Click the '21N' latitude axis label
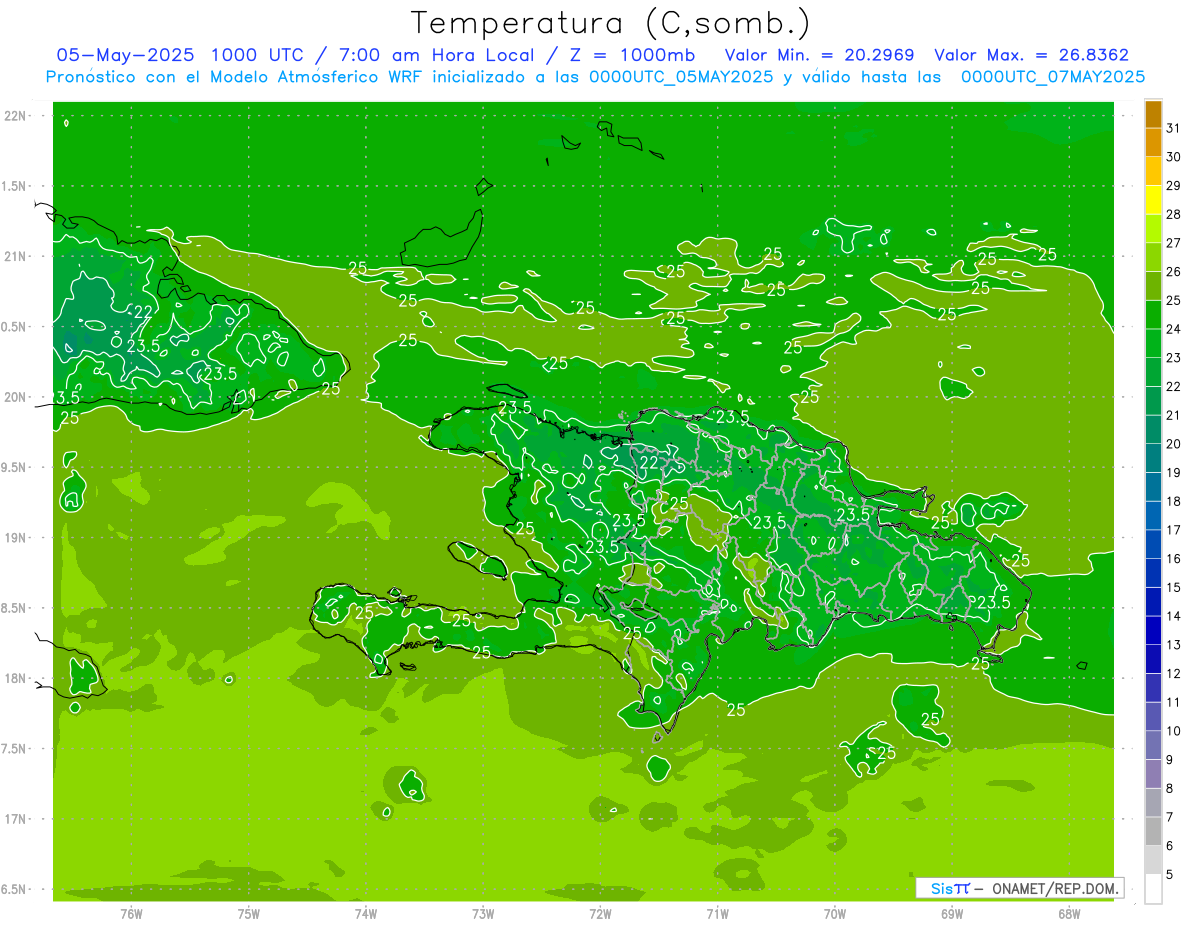The image size is (1200, 927). pos(17,256)
